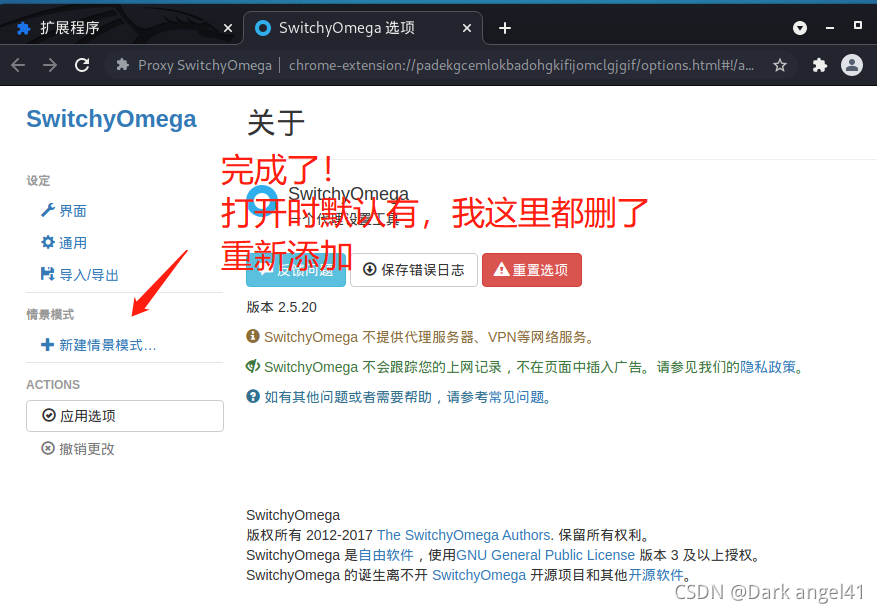Open the SwitchyOmega 开源项目 link
This screenshot has width=877, height=613.
[x=479, y=575]
